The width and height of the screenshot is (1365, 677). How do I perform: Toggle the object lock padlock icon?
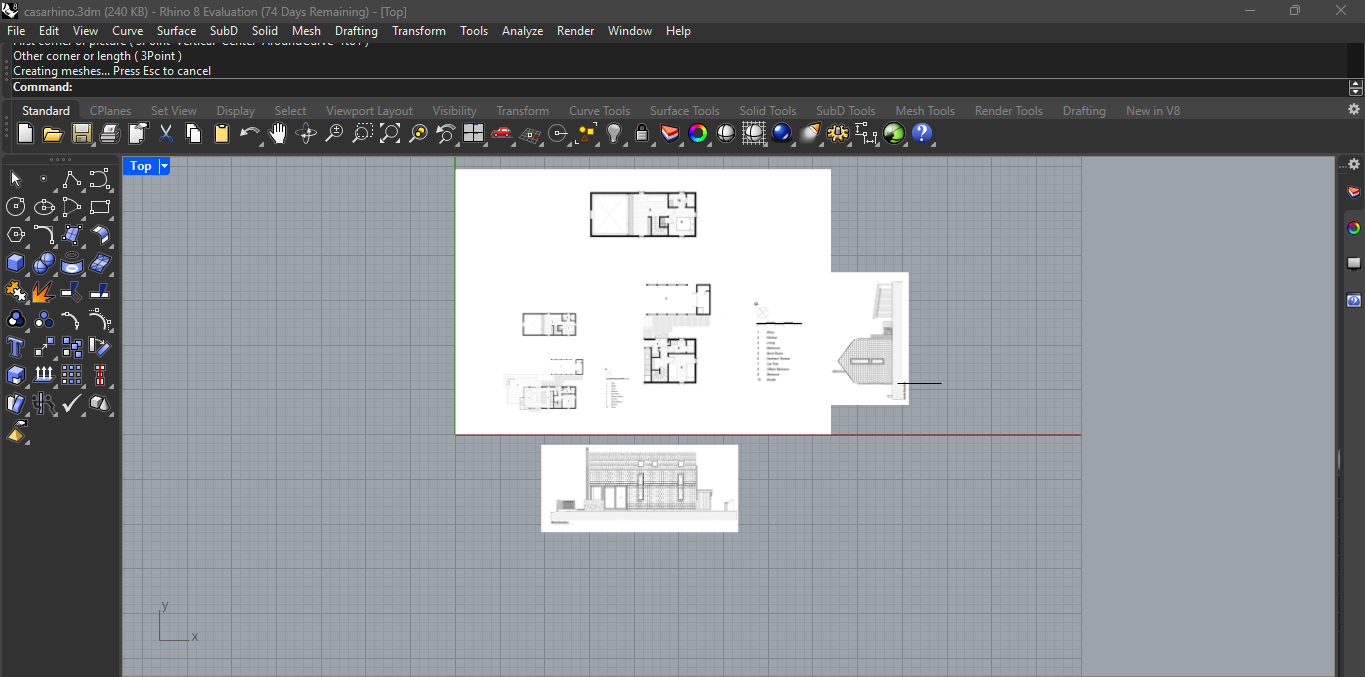point(641,133)
